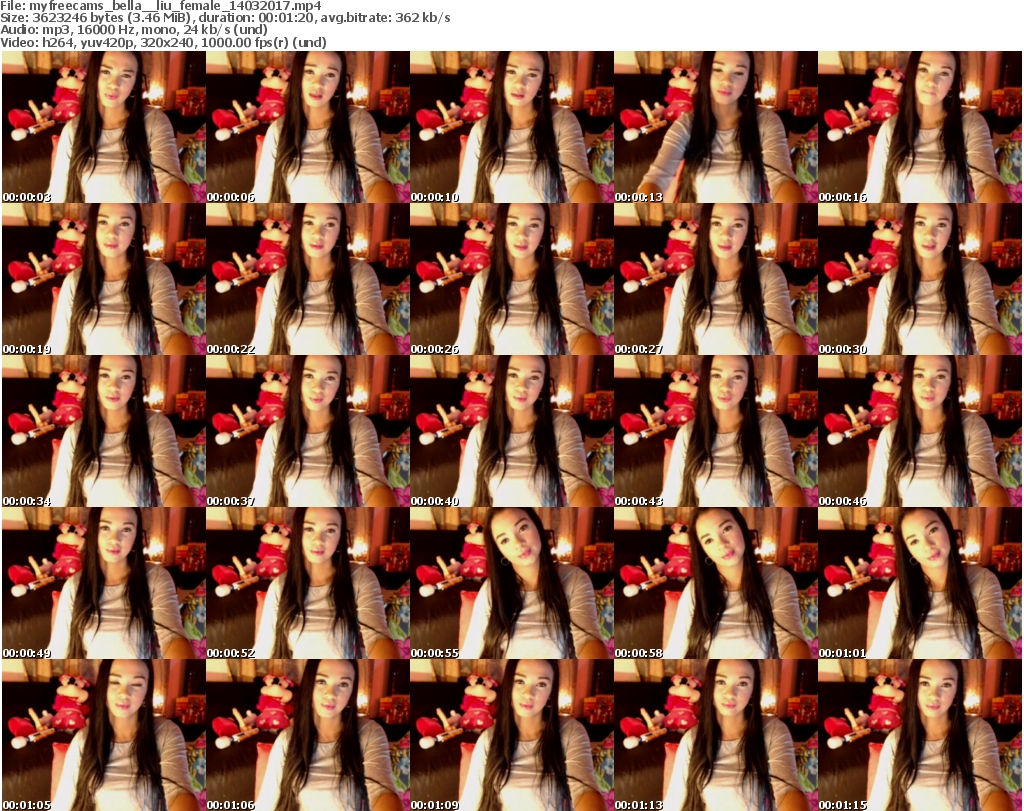Open the frame thumbnail stamped 00:00:55
Viewport: 1024px width, 811px height.
[512, 583]
